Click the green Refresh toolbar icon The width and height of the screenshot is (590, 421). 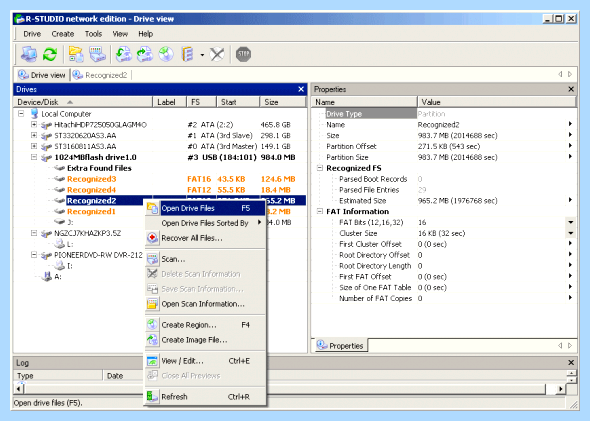point(50,54)
